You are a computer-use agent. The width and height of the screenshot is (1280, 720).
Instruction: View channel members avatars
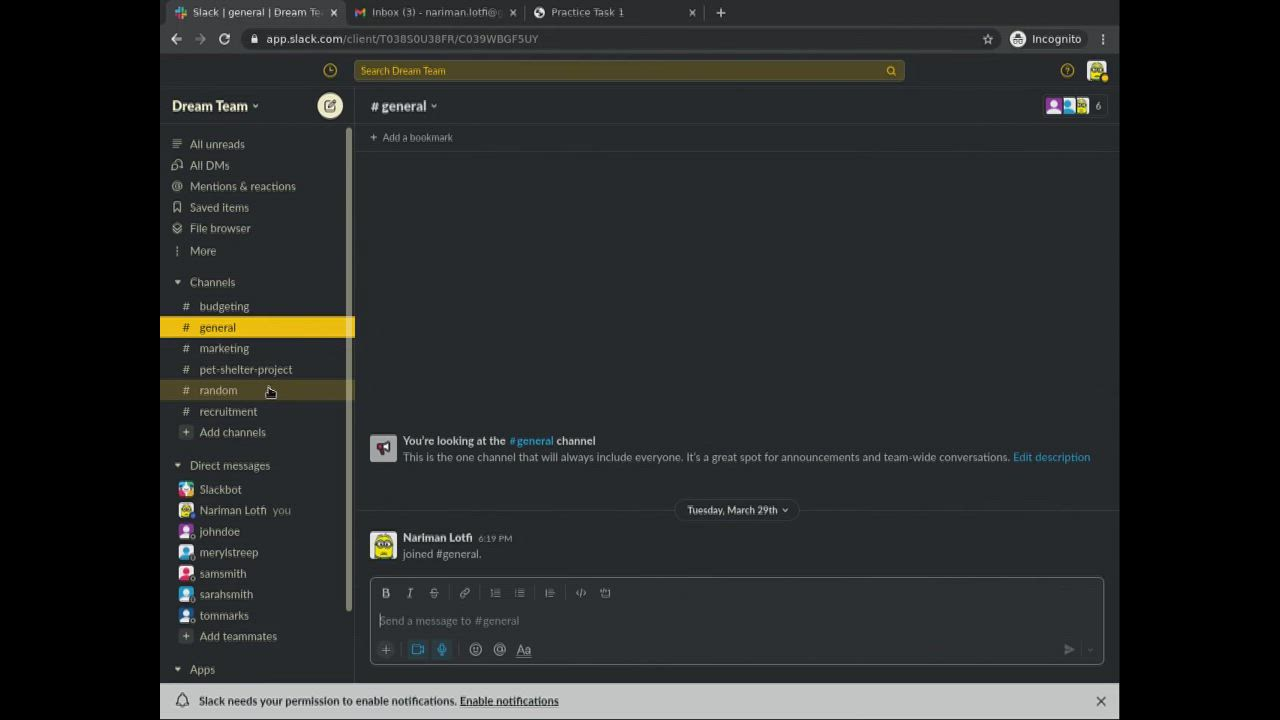coord(1074,106)
